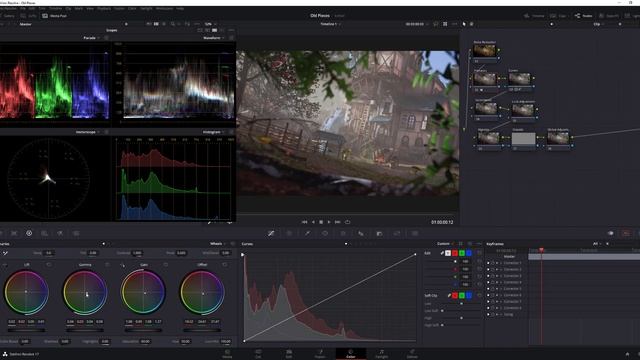
Task: Click the Saturation value field
Action: pos(145,341)
